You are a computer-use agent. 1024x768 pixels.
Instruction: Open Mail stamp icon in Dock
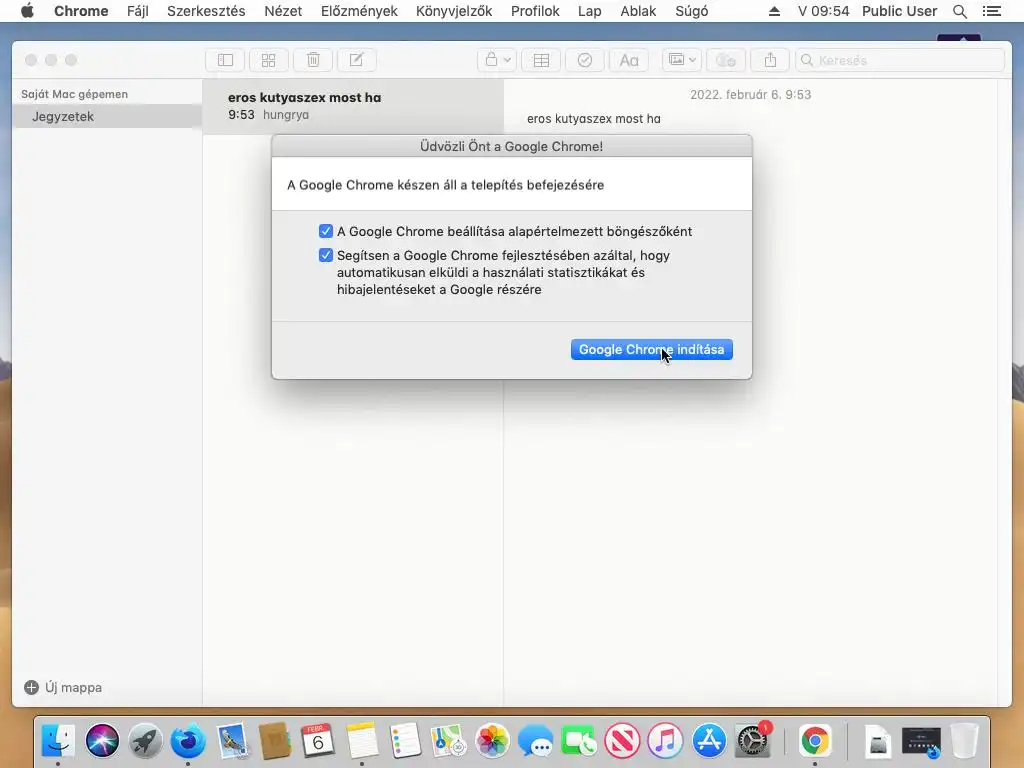(x=232, y=741)
